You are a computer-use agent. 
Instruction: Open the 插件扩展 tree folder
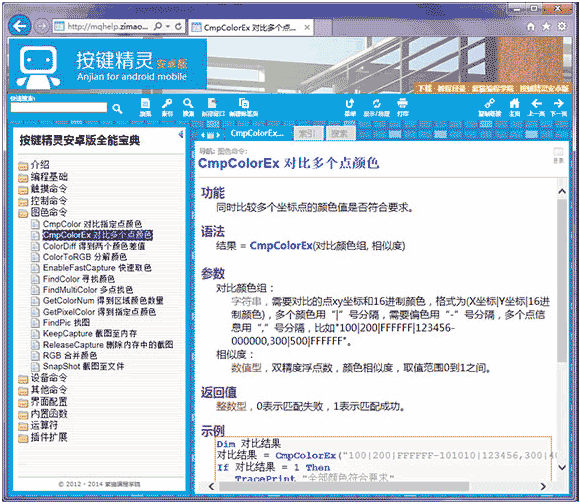point(43,438)
